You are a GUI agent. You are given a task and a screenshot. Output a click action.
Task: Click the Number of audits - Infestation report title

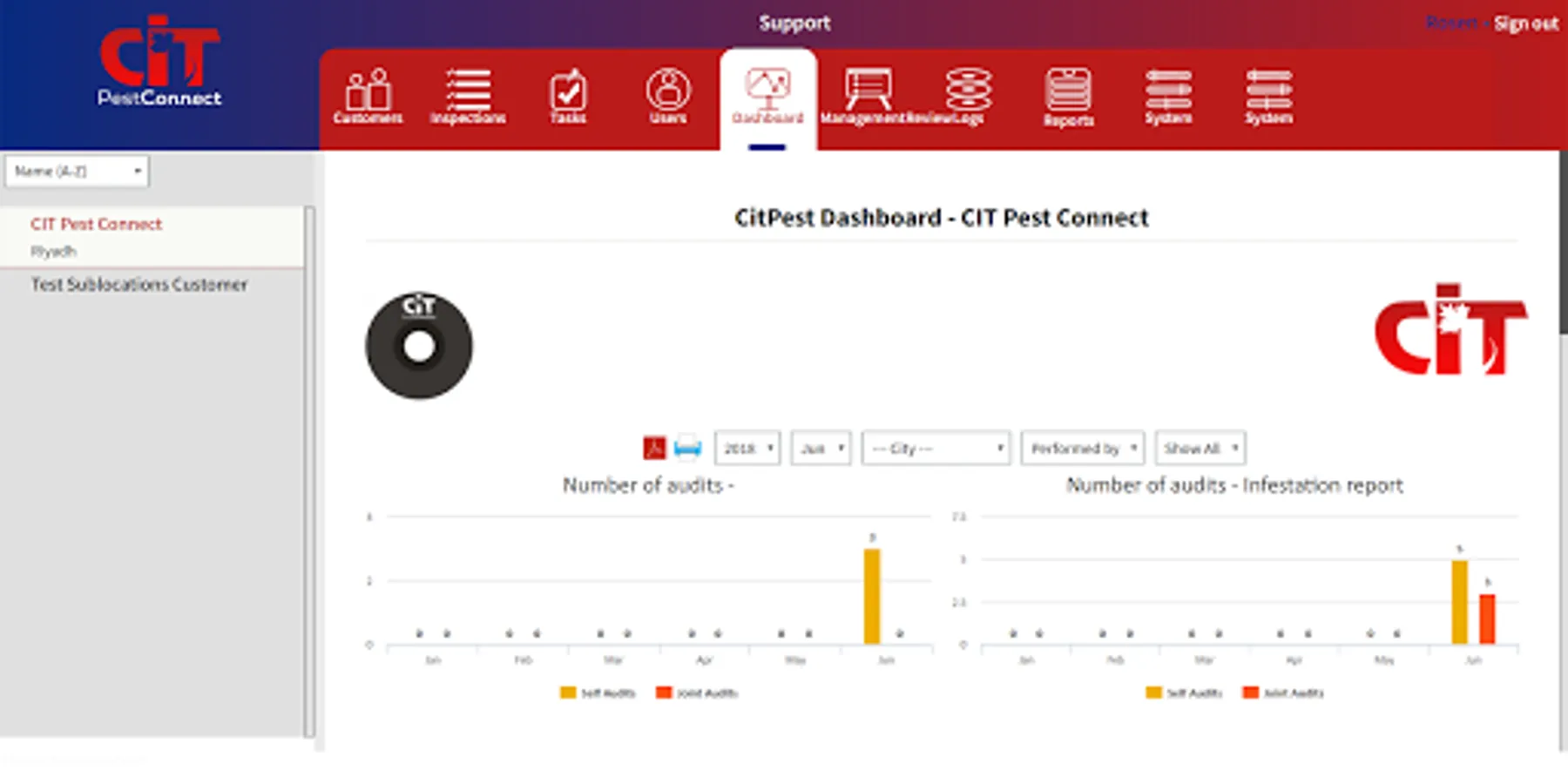tap(1234, 485)
